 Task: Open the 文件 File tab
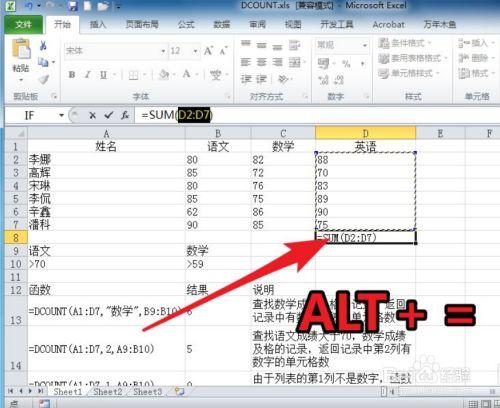point(23,24)
